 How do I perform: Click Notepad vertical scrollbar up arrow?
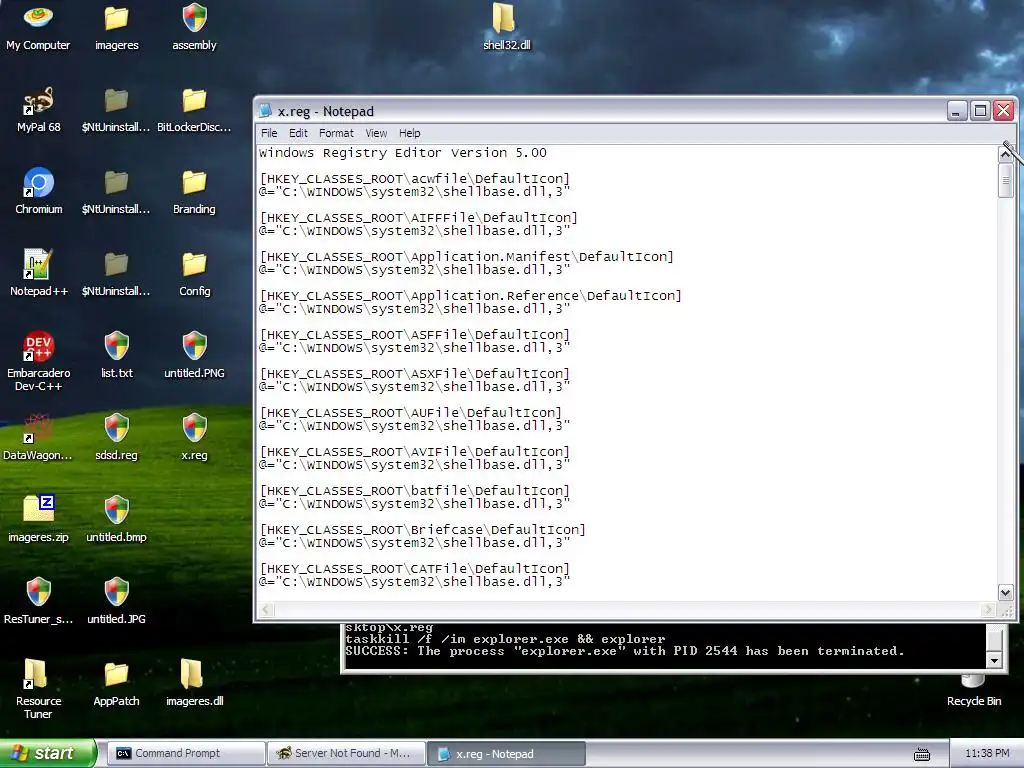(1006, 154)
